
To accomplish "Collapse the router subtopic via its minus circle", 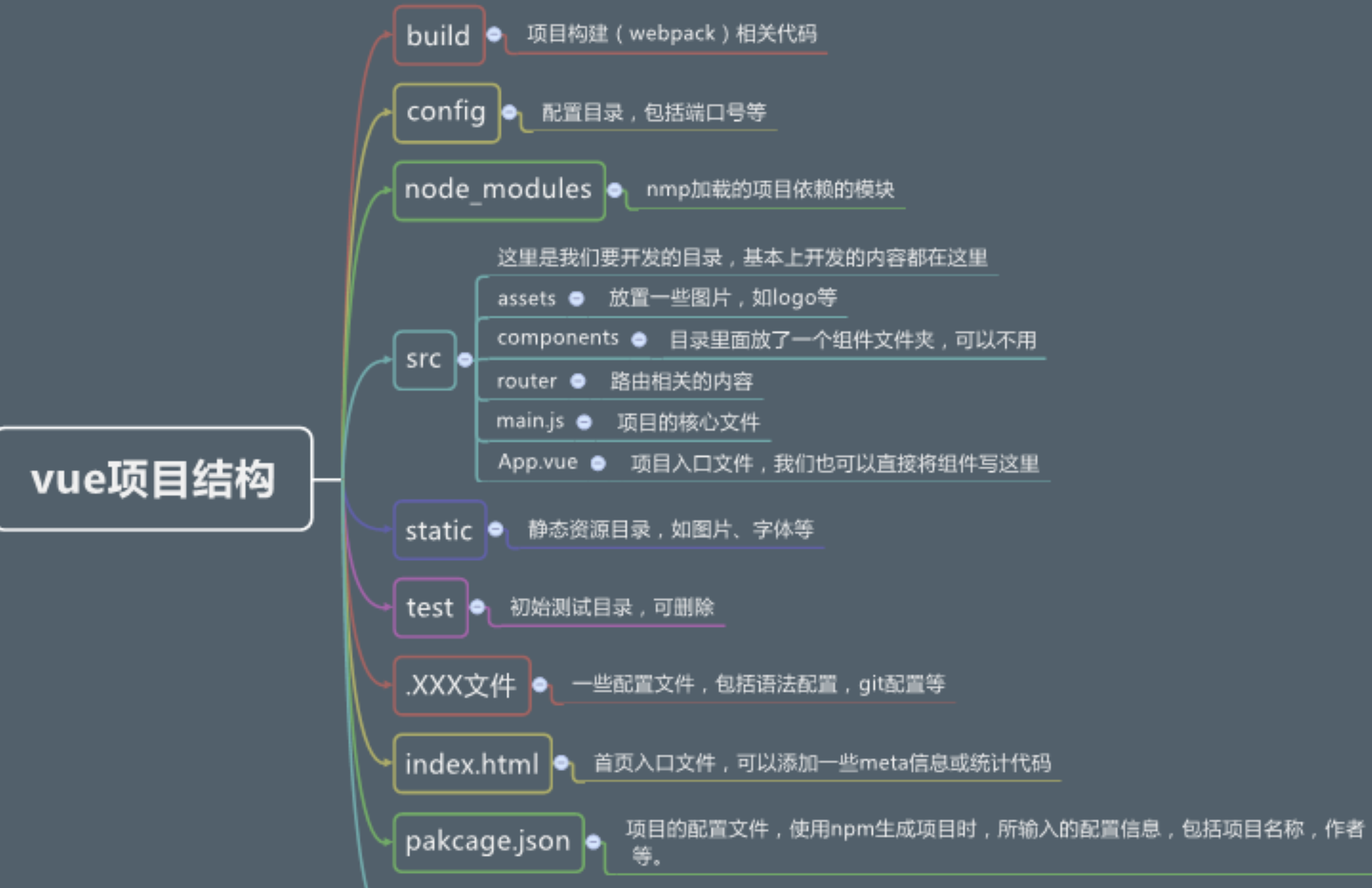I will pos(578,381).
